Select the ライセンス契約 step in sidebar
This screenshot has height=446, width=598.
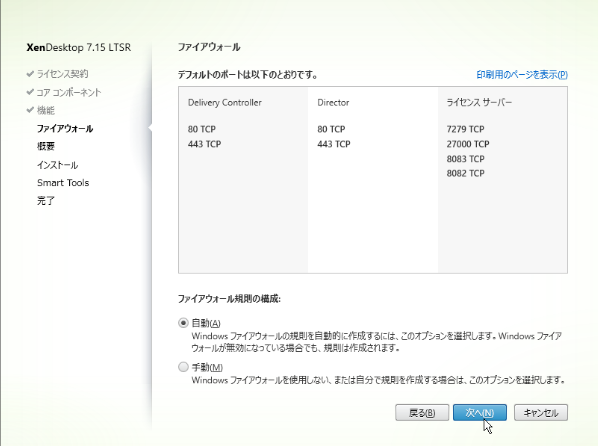62,74
